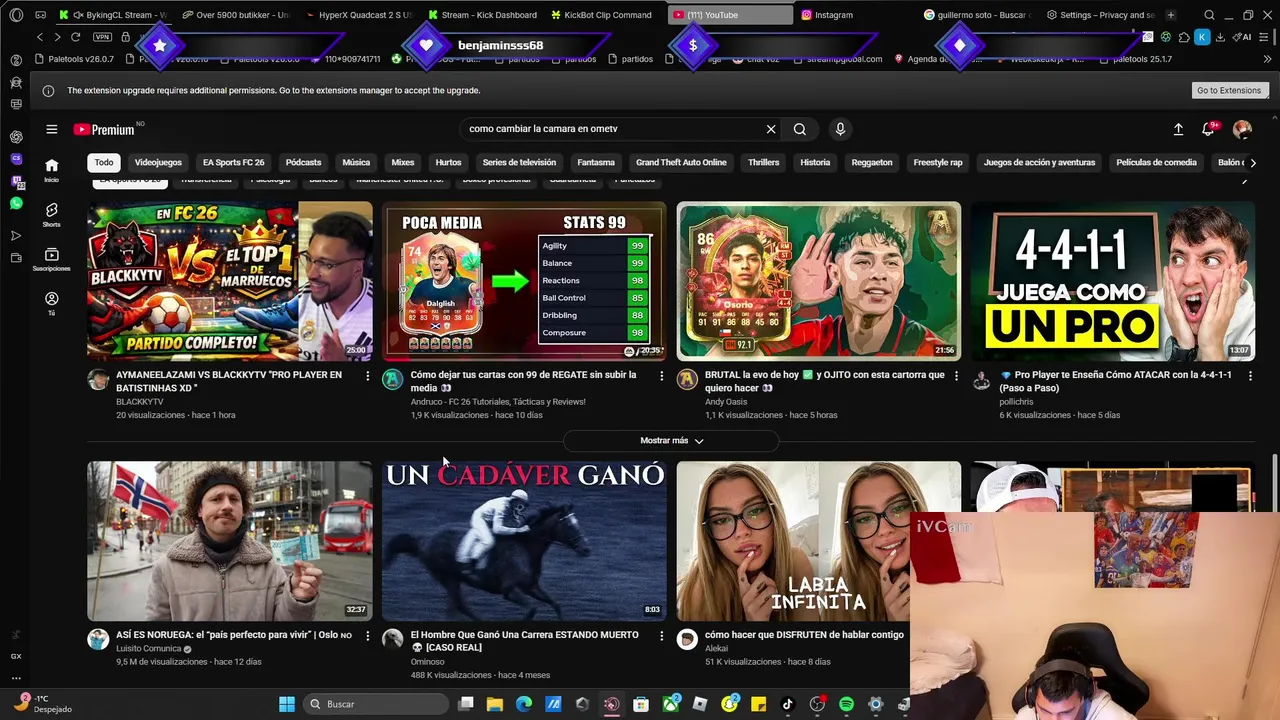Open BLACKKYTV channel link
This screenshot has height=720, width=1280.
pyautogui.click(x=139, y=402)
